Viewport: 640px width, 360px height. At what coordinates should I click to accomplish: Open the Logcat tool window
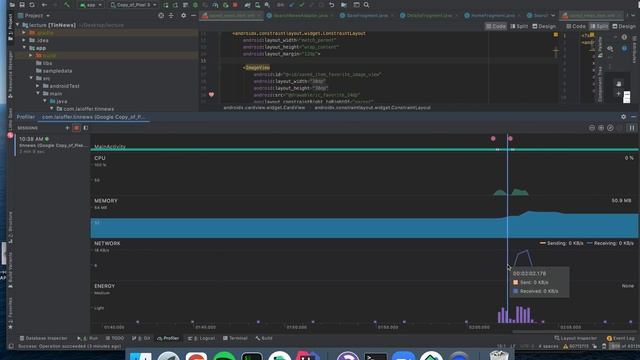202,338
